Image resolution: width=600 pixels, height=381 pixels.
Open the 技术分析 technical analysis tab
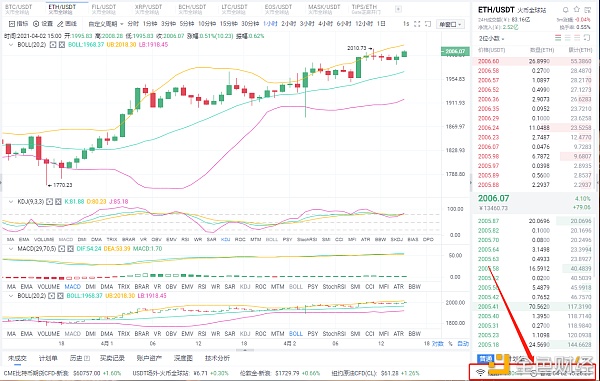click(217, 358)
